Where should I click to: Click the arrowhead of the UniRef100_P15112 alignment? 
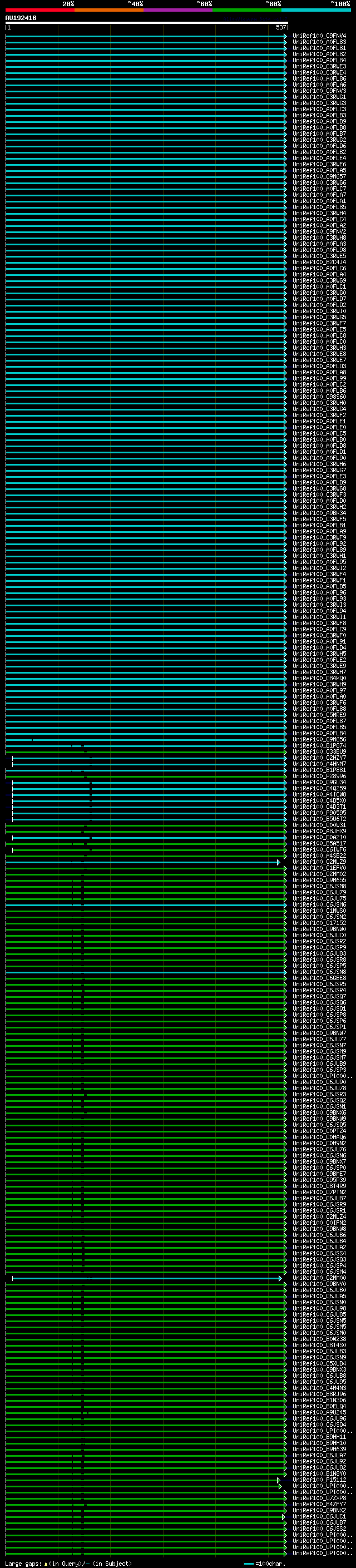click(x=279, y=1480)
